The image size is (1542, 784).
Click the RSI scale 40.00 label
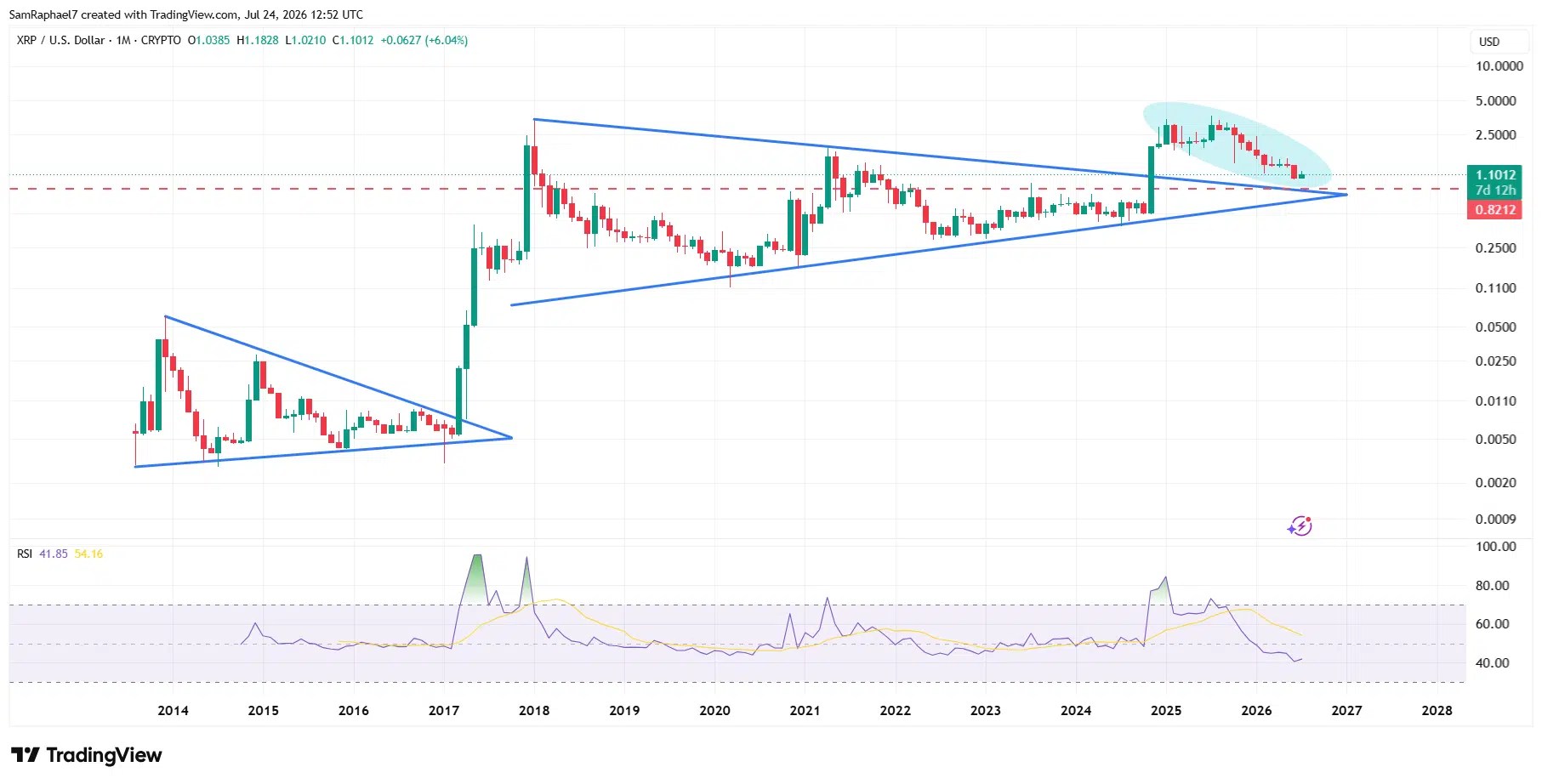point(1492,663)
